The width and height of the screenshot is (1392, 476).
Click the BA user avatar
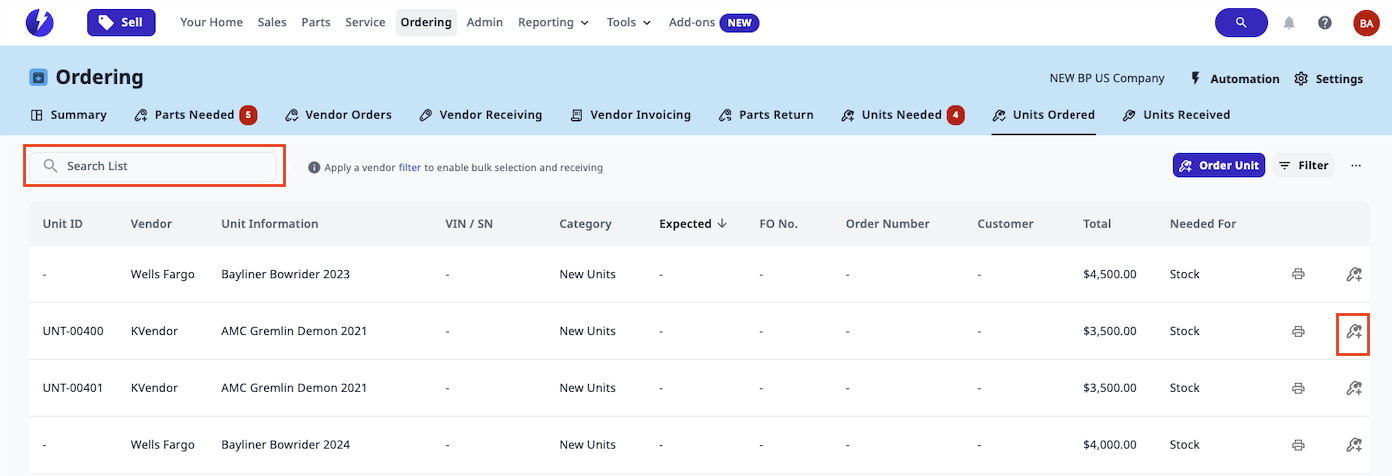pyautogui.click(x=1365, y=23)
